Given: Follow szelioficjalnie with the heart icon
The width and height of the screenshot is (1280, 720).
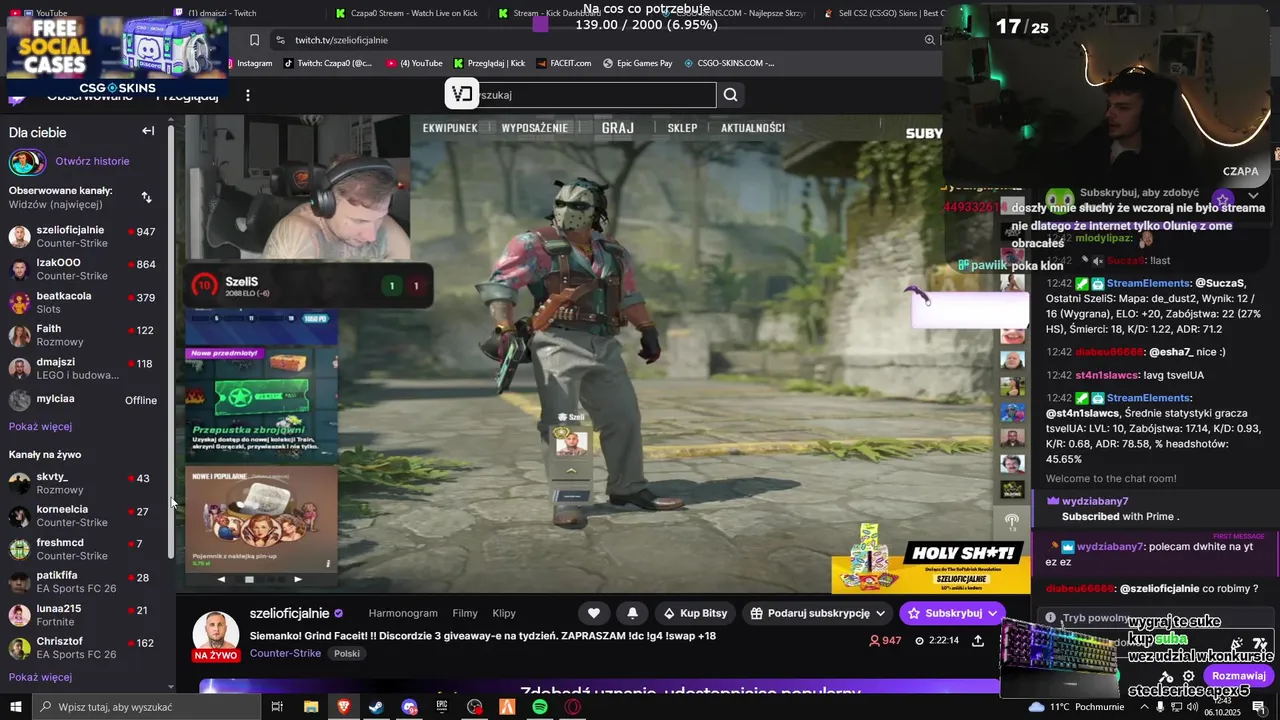Looking at the screenshot, I should (594, 613).
